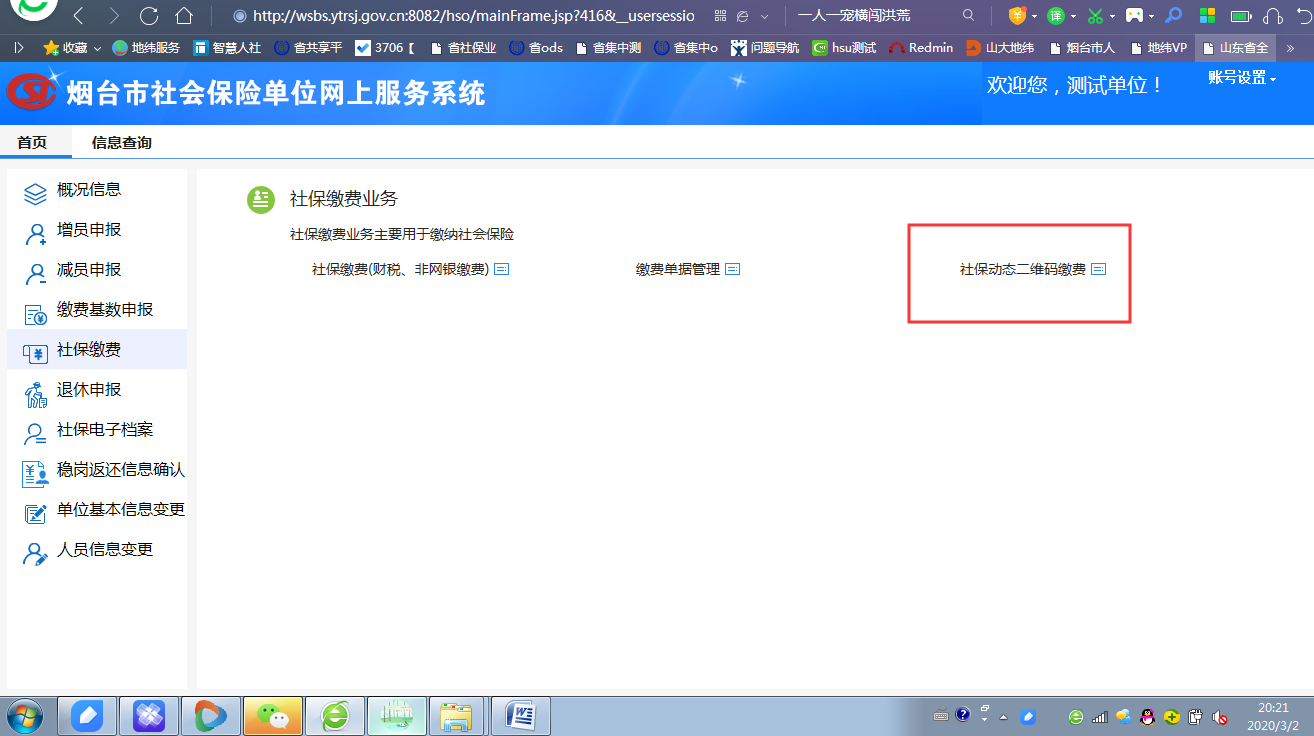Click the 退休申报 sidebar icon

click(35, 393)
